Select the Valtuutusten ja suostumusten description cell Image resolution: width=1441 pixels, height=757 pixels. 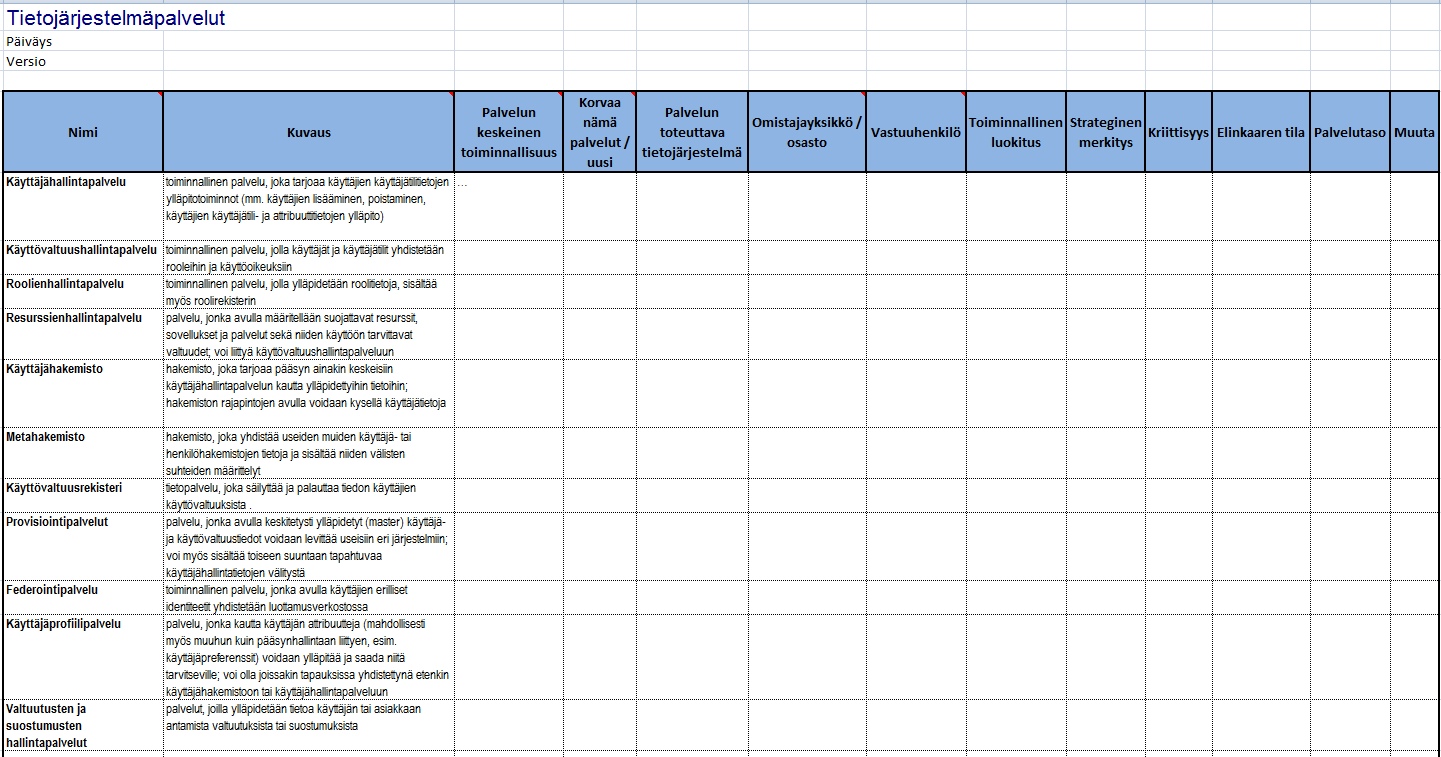pos(309,725)
